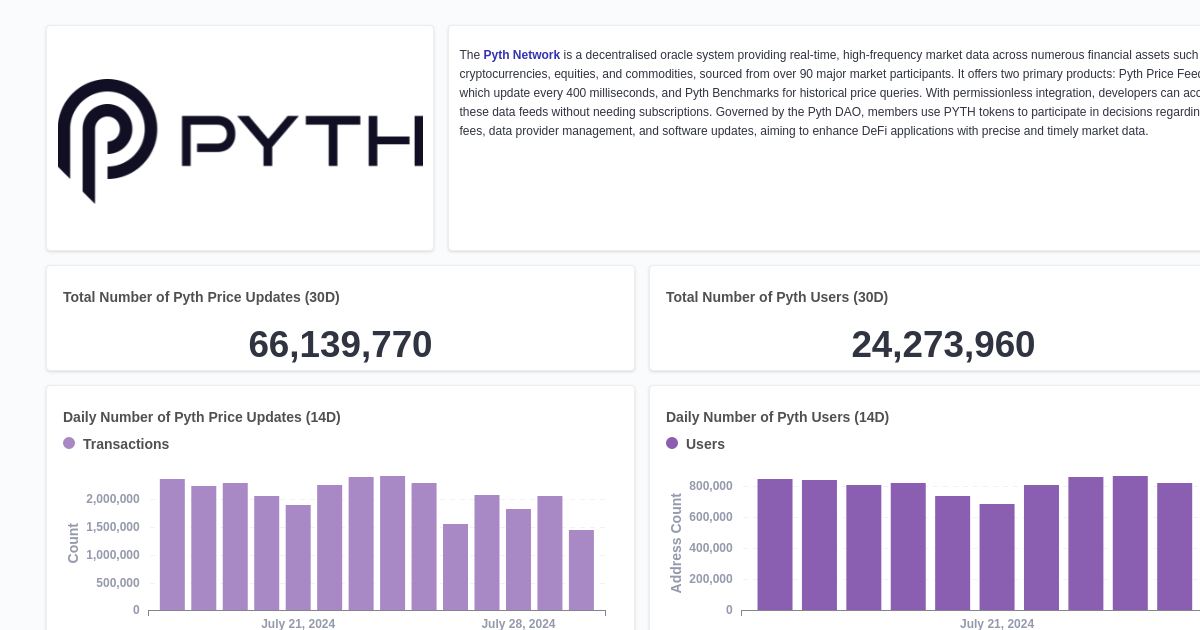Click the title "Daily Number of Pyth Price Updates (14D)"
The width and height of the screenshot is (1200, 630).
tap(202, 417)
